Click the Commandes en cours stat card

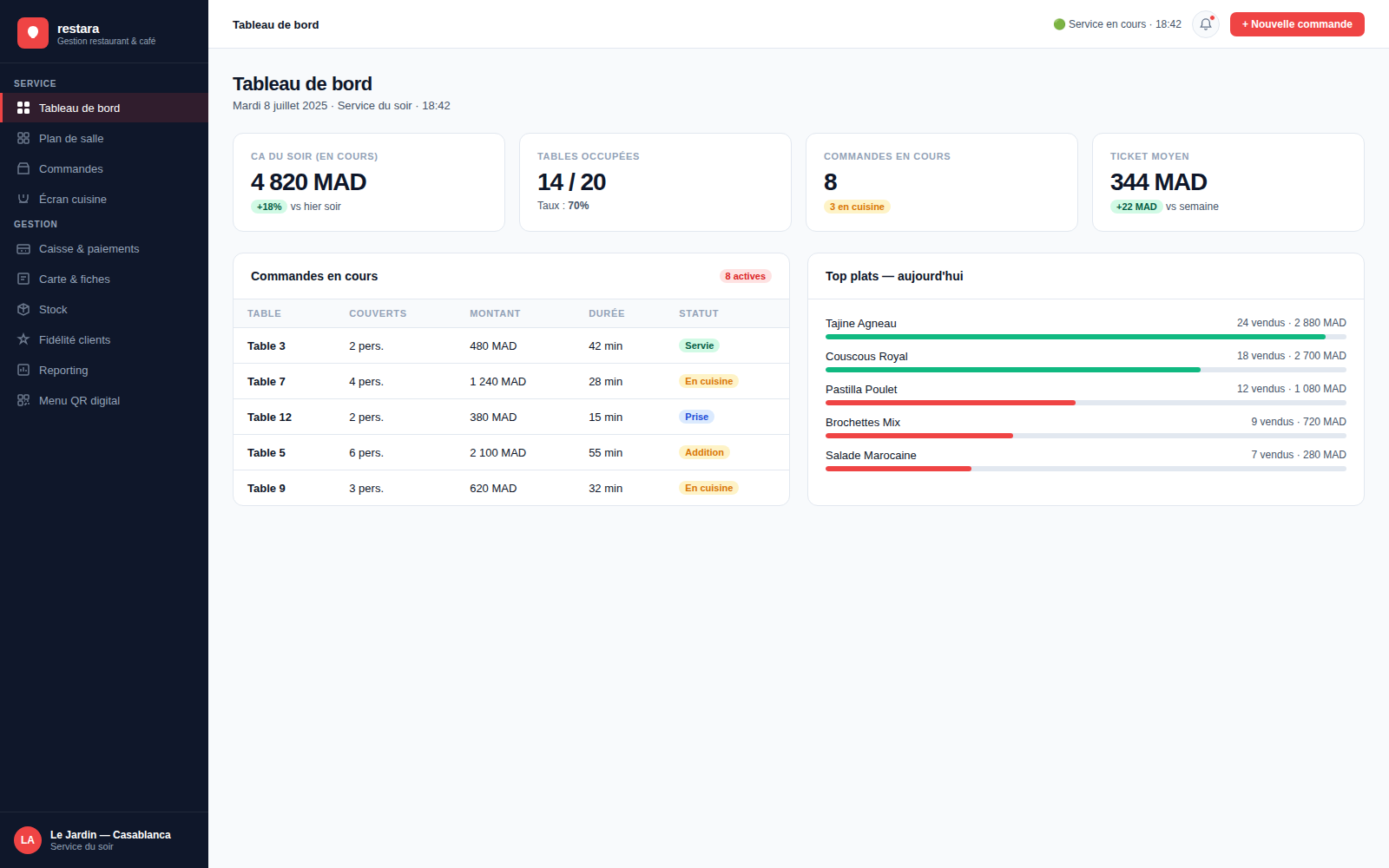click(x=942, y=182)
